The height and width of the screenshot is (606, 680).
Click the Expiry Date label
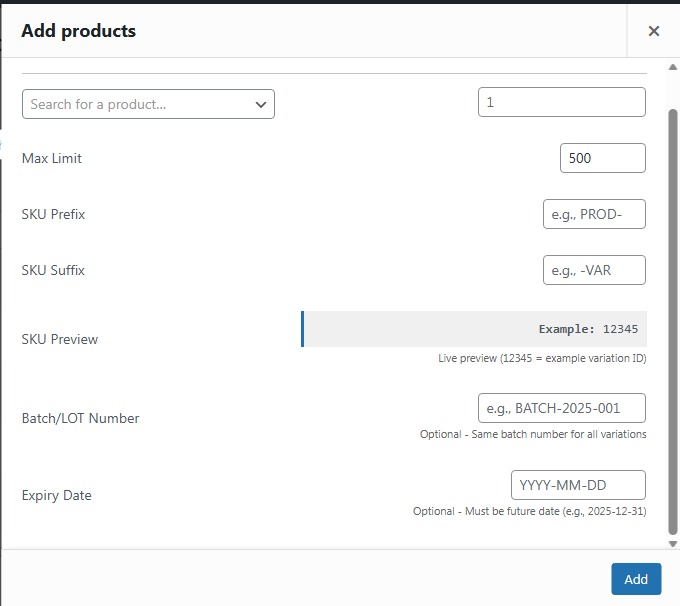(56, 495)
